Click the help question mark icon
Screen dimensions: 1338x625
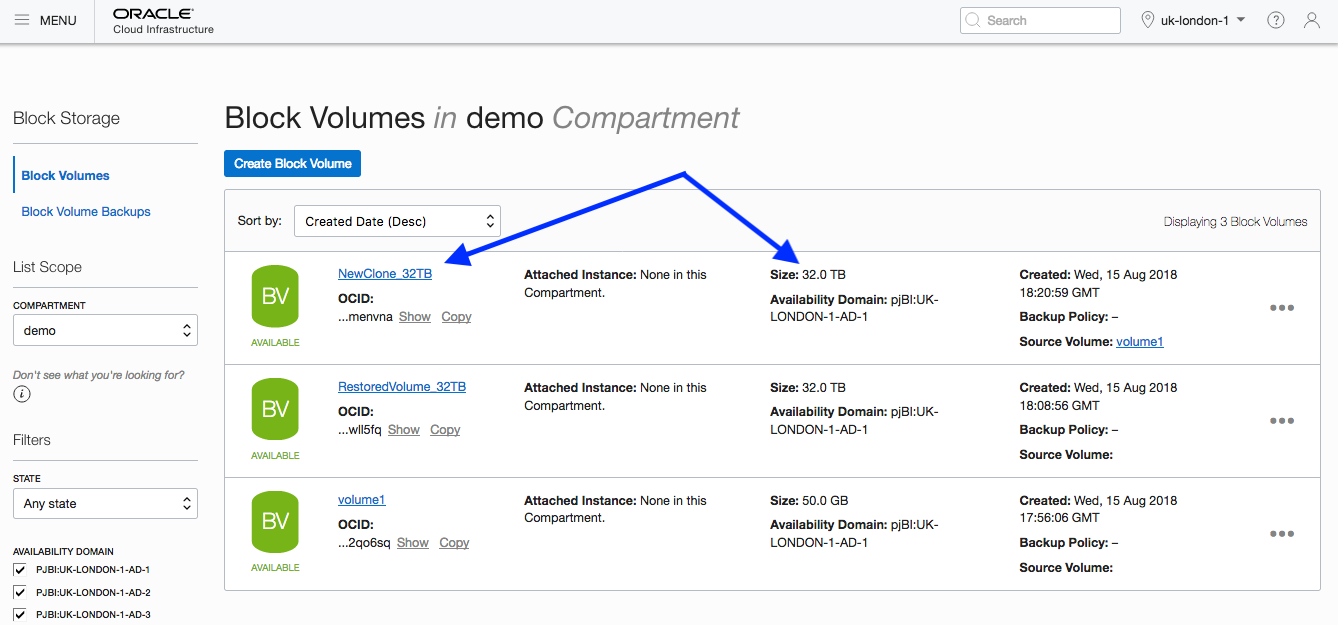coord(1275,20)
